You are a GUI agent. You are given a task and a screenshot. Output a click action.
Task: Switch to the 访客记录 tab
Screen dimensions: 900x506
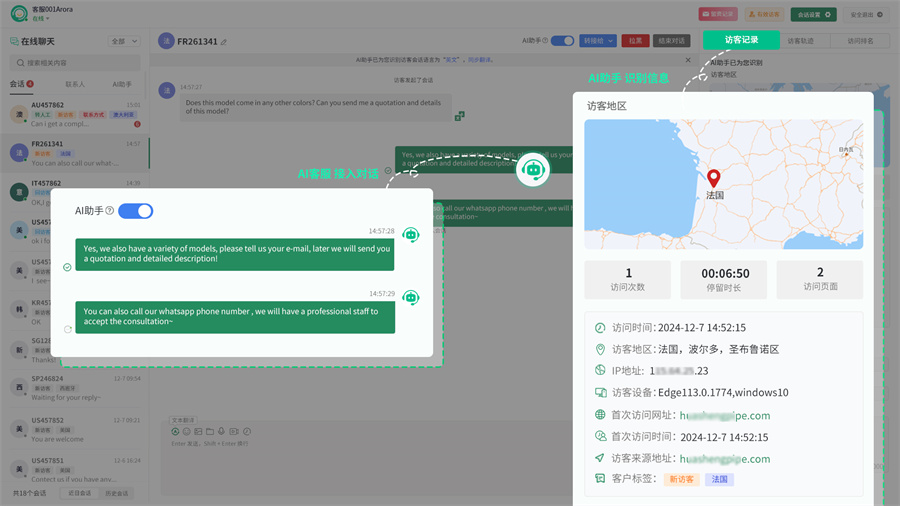[741, 40]
